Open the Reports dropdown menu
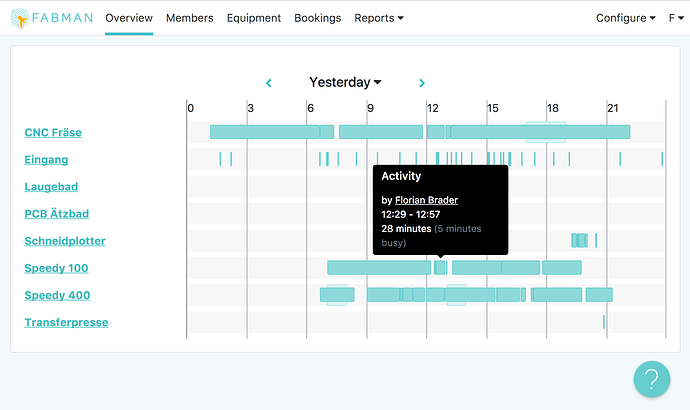 pos(379,18)
